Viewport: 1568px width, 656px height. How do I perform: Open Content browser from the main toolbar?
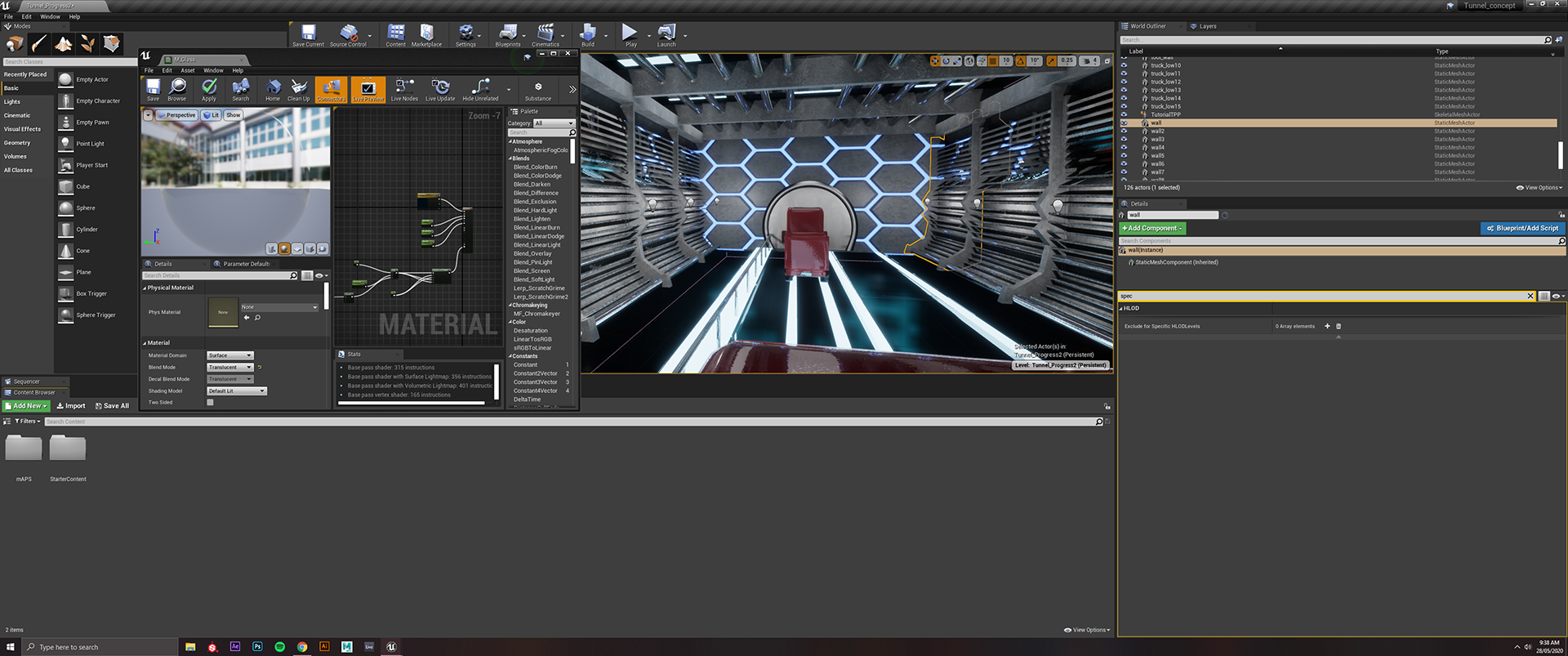396,36
